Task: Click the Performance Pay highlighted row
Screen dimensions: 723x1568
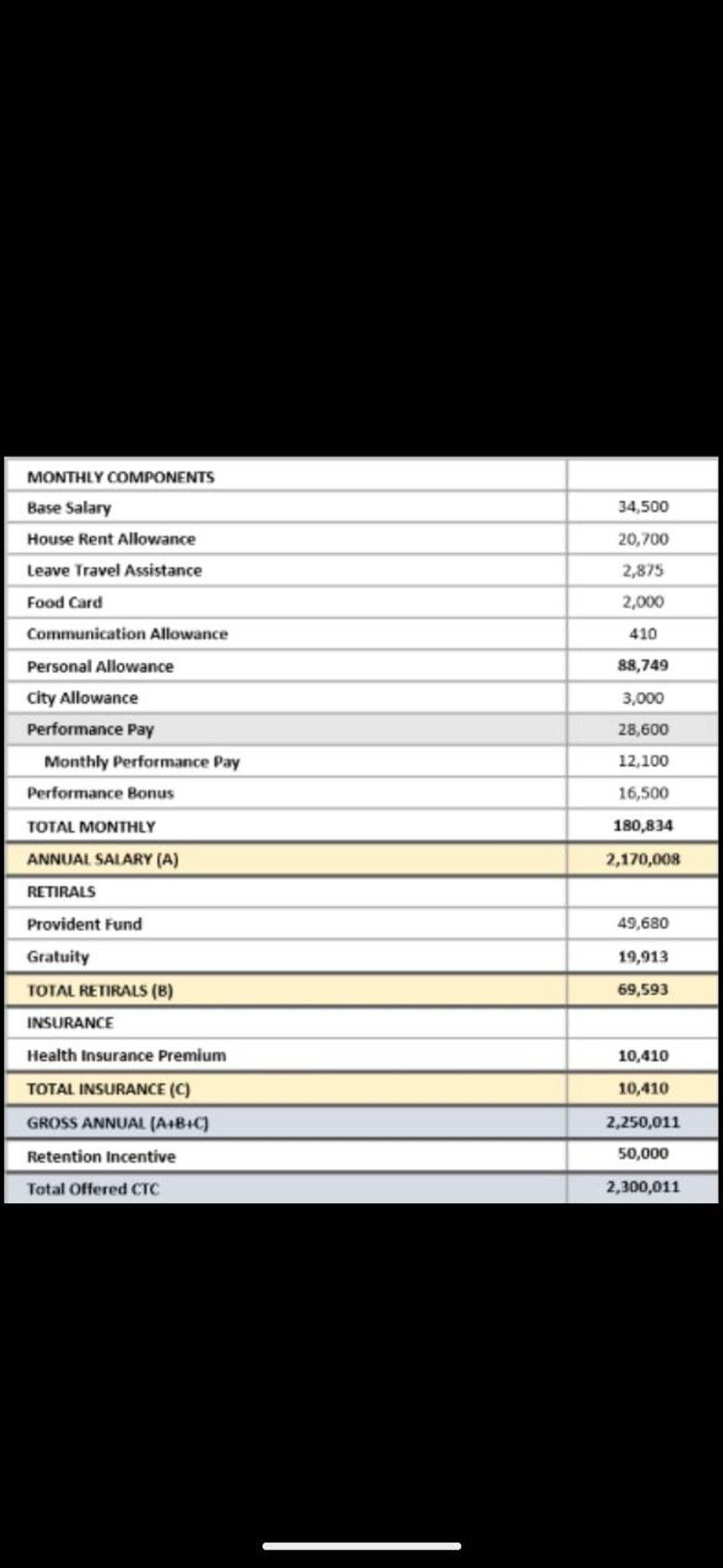Action: [361, 730]
